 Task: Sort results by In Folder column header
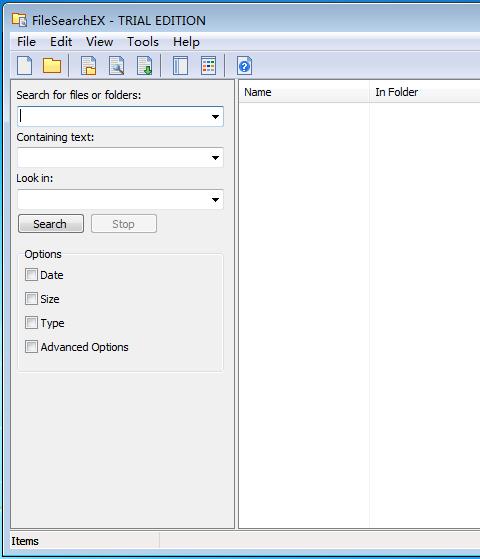(425, 92)
